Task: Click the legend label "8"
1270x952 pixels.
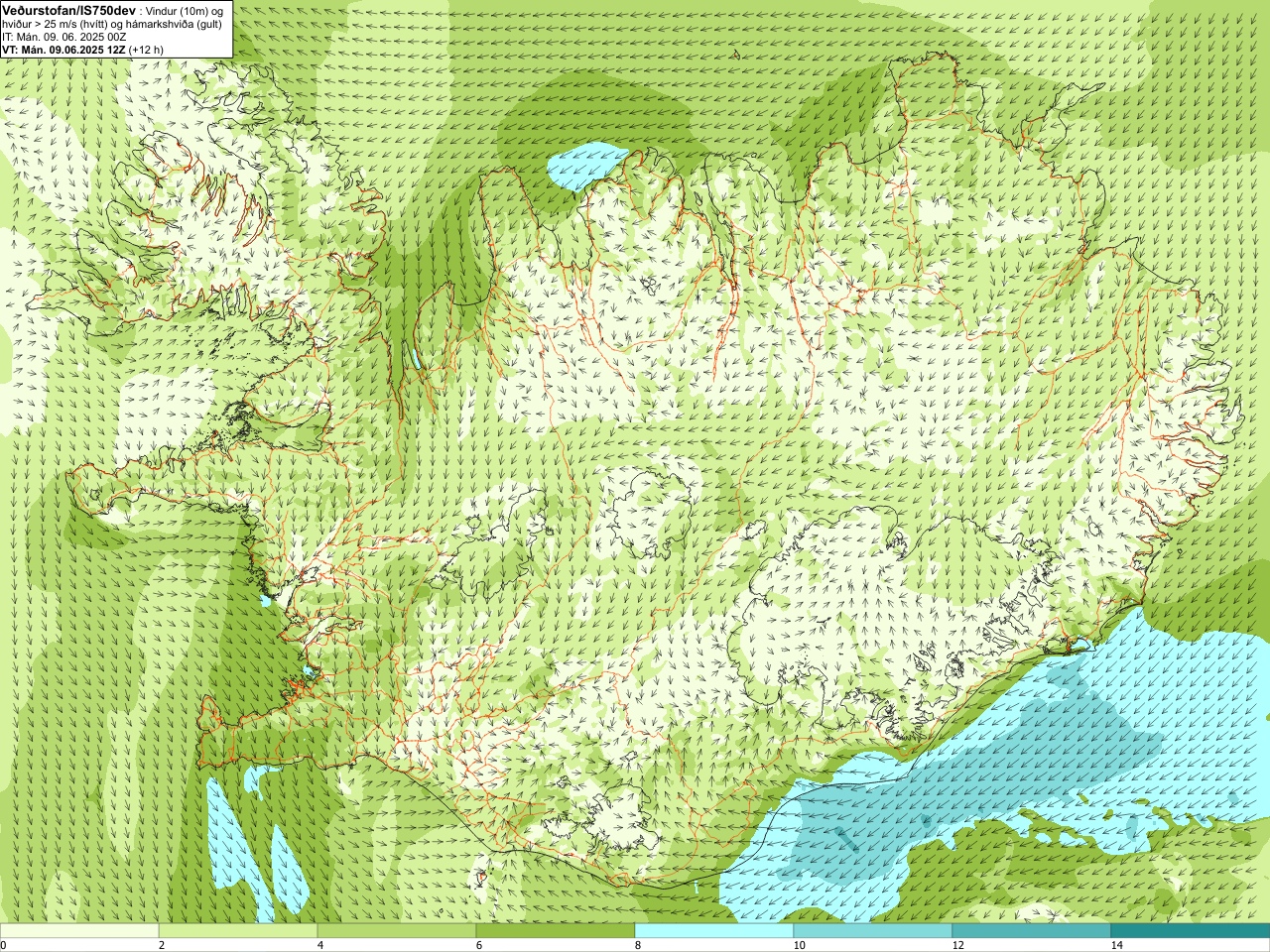Action: click(x=638, y=945)
